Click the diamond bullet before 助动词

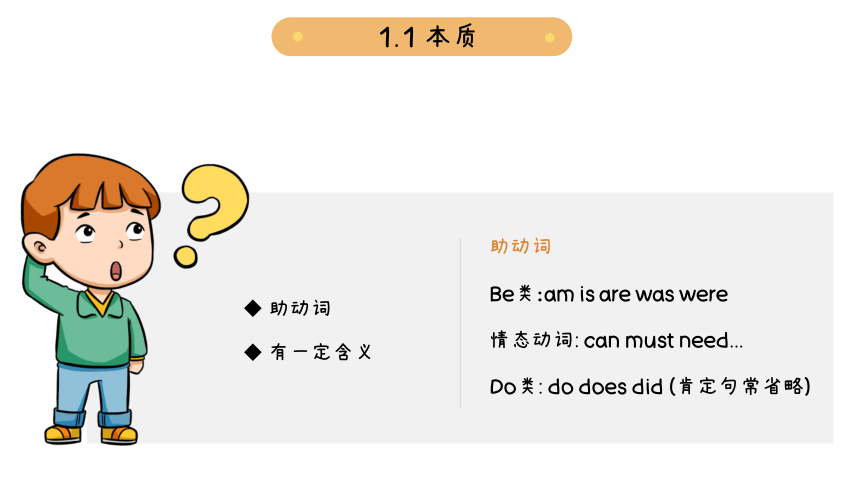point(253,308)
